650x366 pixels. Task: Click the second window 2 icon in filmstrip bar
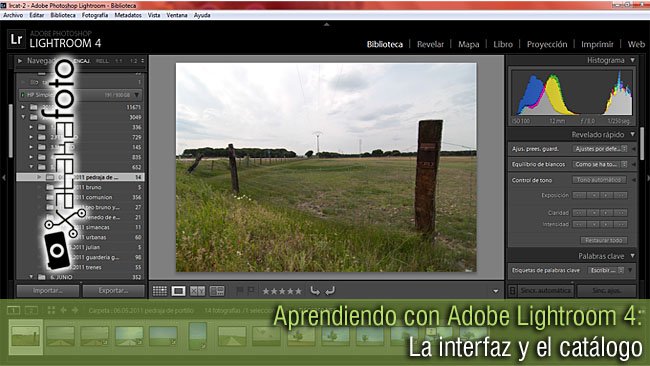point(31,310)
